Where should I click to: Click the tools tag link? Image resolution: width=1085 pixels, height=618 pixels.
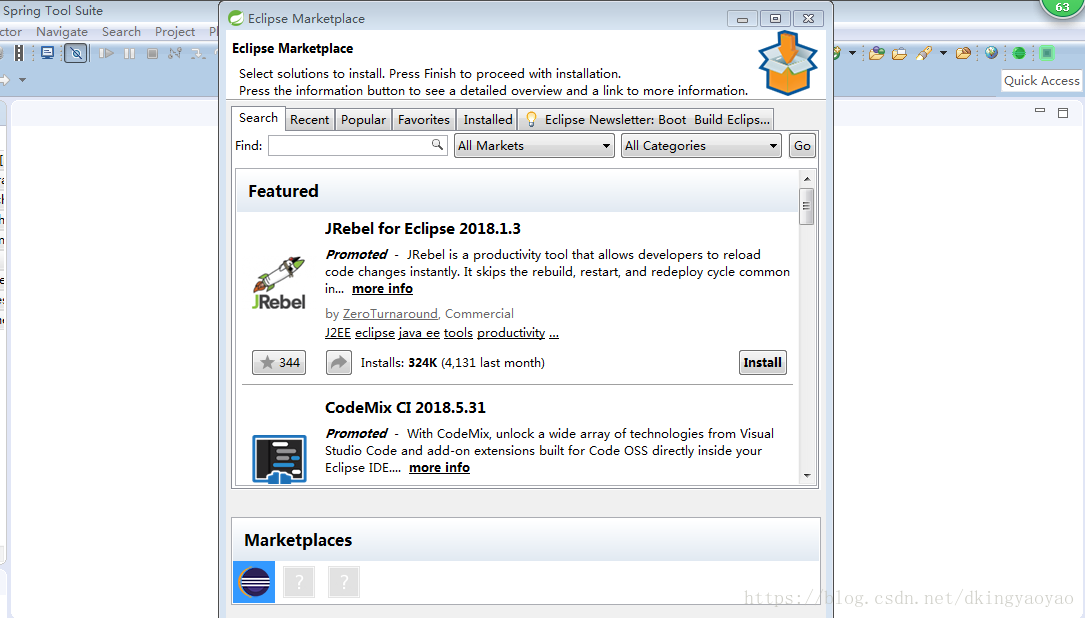click(x=458, y=333)
